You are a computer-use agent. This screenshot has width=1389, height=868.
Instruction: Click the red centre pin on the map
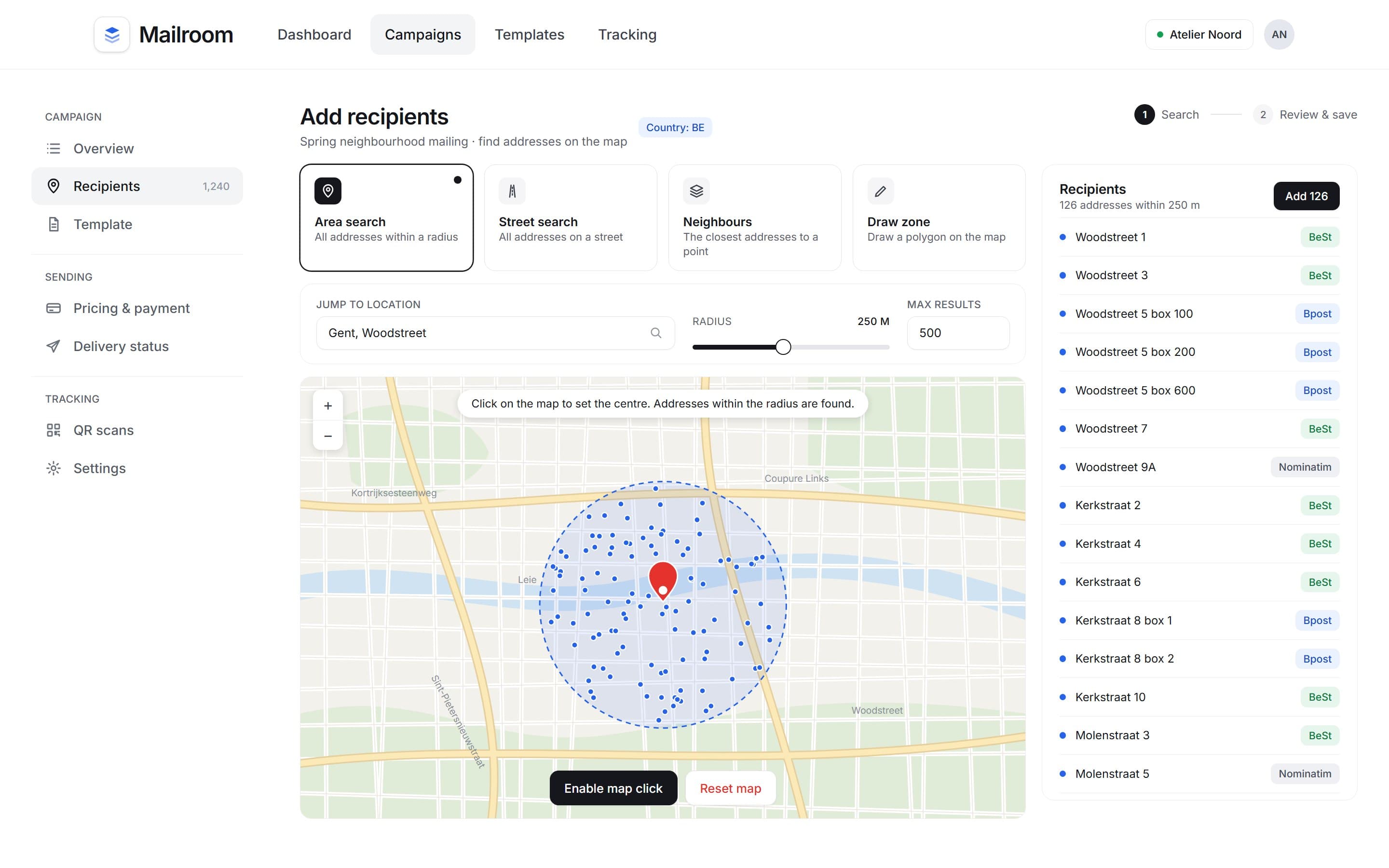tap(663, 581)
